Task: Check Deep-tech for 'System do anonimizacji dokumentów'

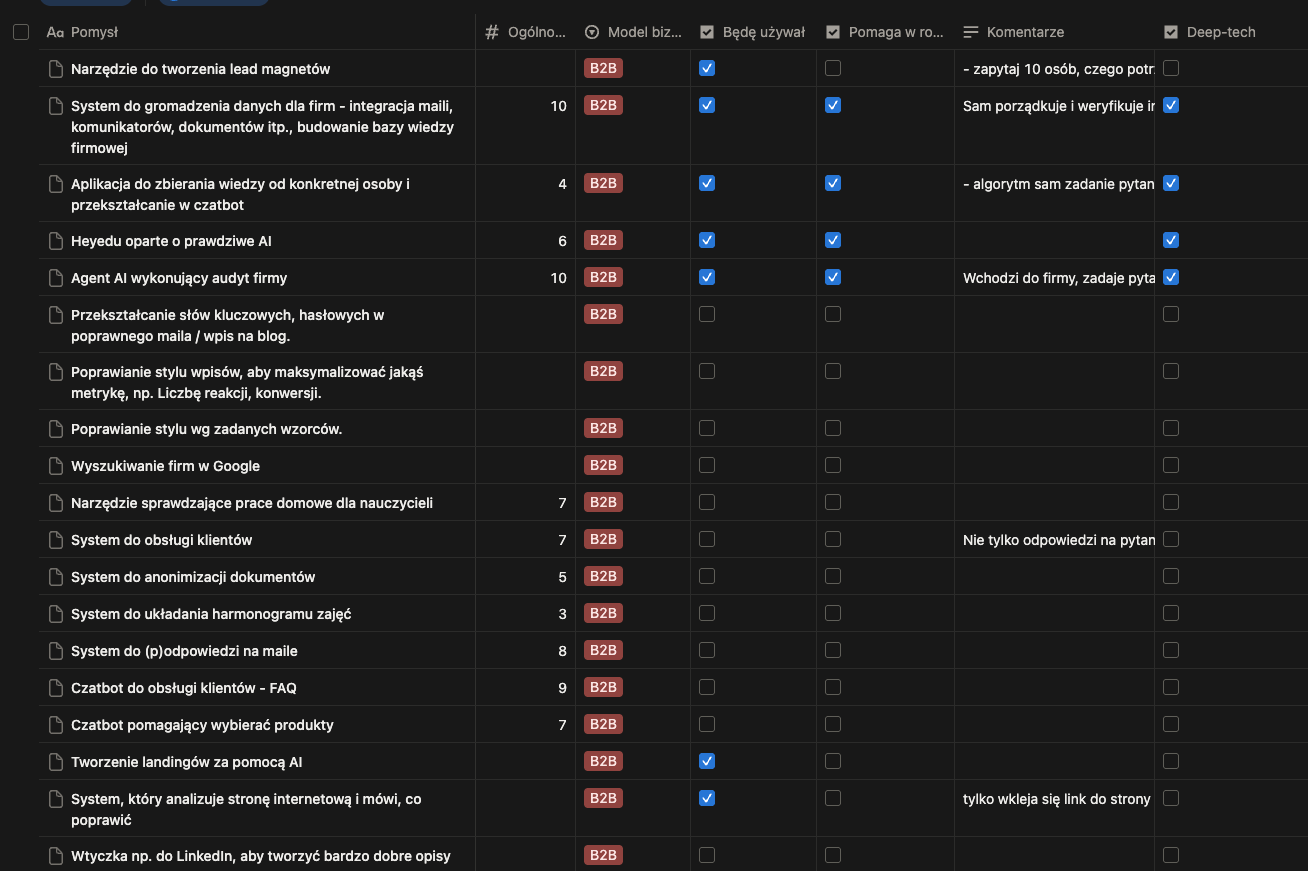Action: point(1171,576)
